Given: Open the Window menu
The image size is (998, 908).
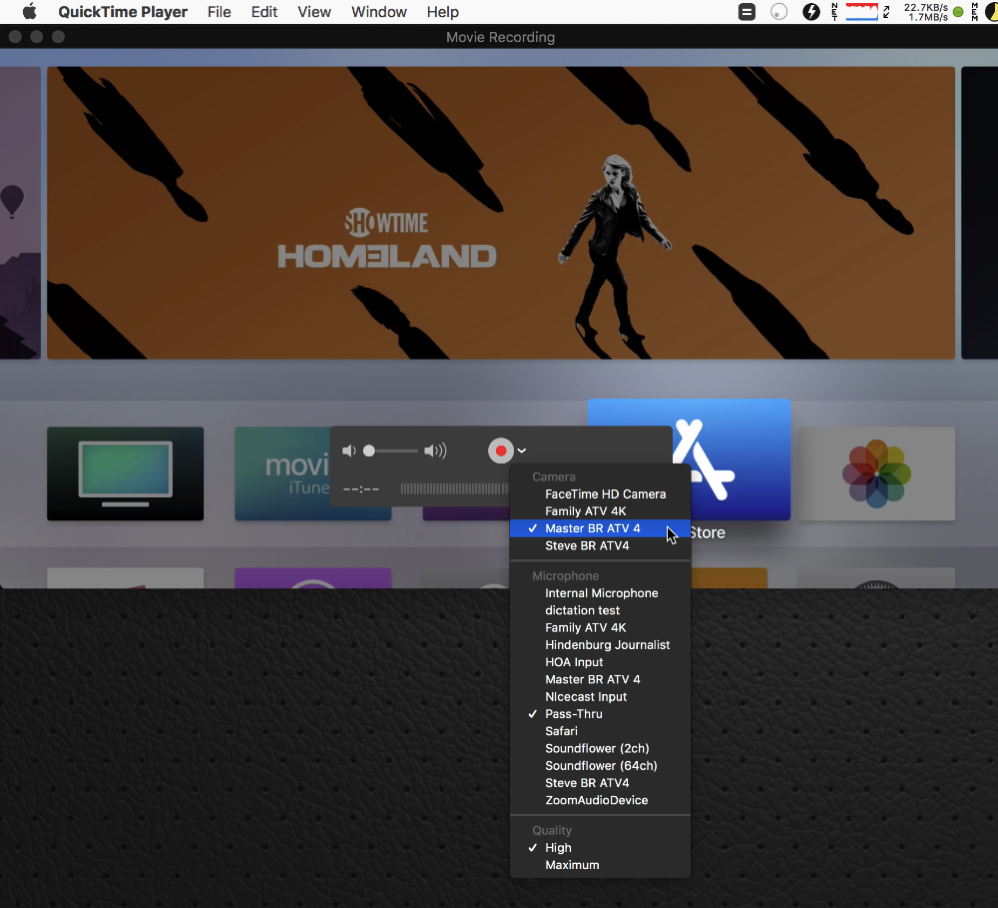Looking at the screenshot, I should (x=379, y=12).
